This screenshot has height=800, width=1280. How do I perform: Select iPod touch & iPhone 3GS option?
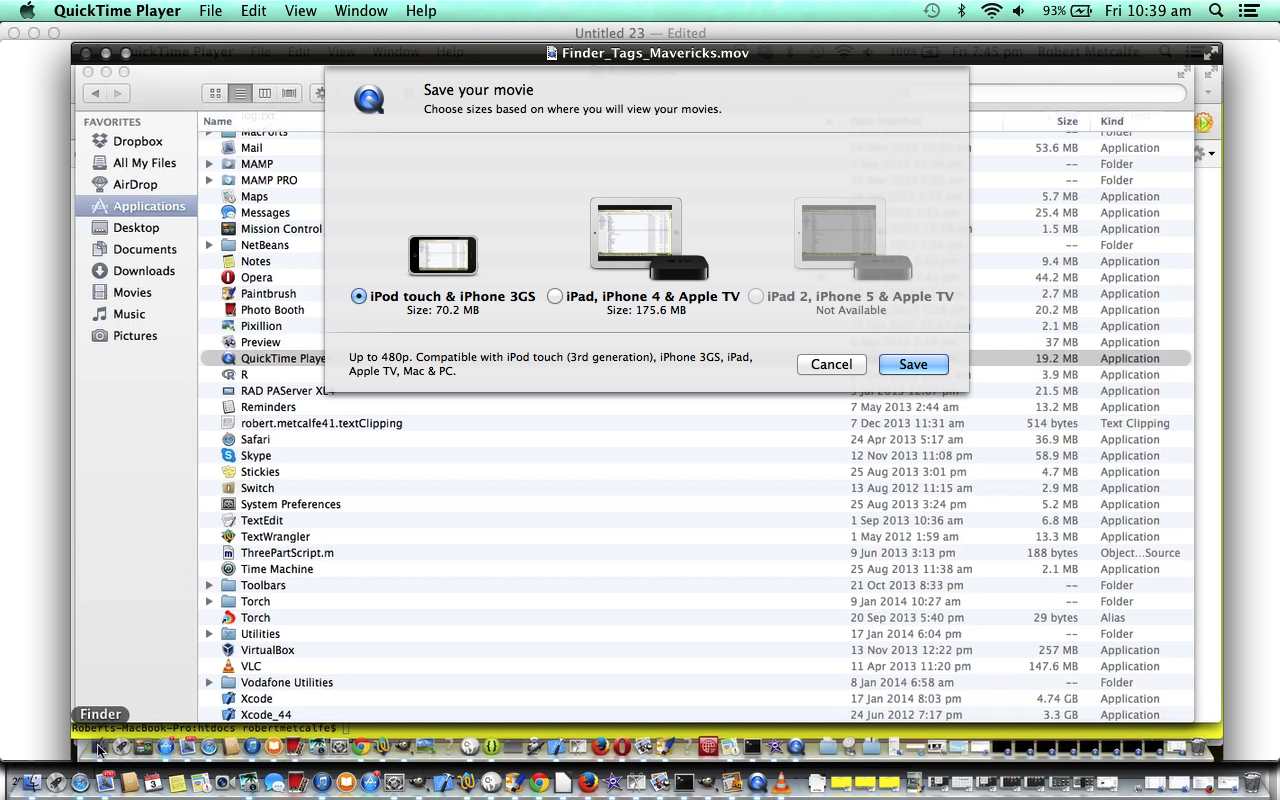(359, 296)
